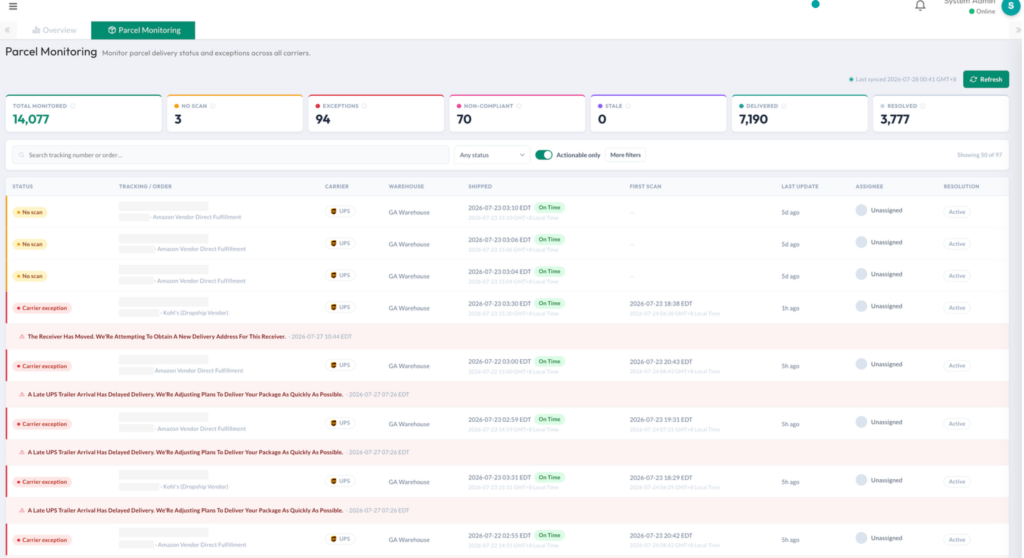Click the search magnifier icon
The image size is (1024, 558).
[22, 156]
